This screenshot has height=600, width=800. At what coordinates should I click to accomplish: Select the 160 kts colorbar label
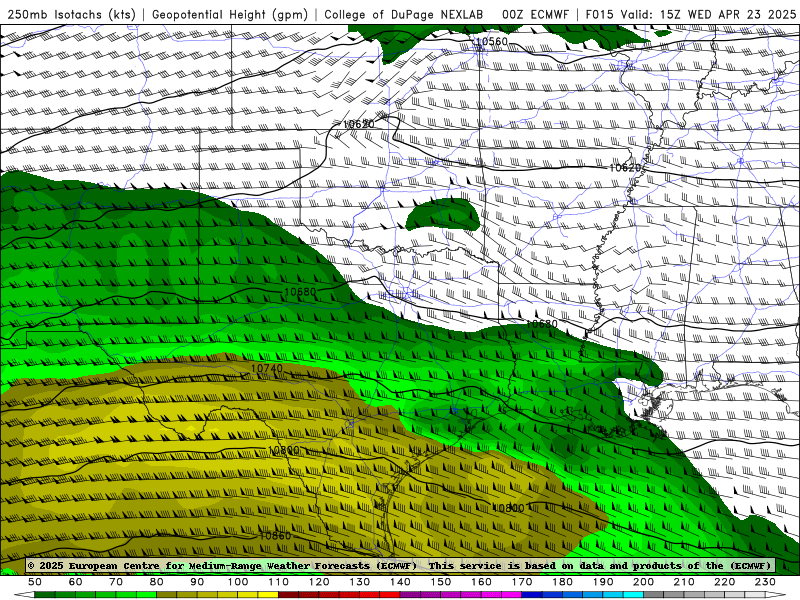(x=481, y=582)
